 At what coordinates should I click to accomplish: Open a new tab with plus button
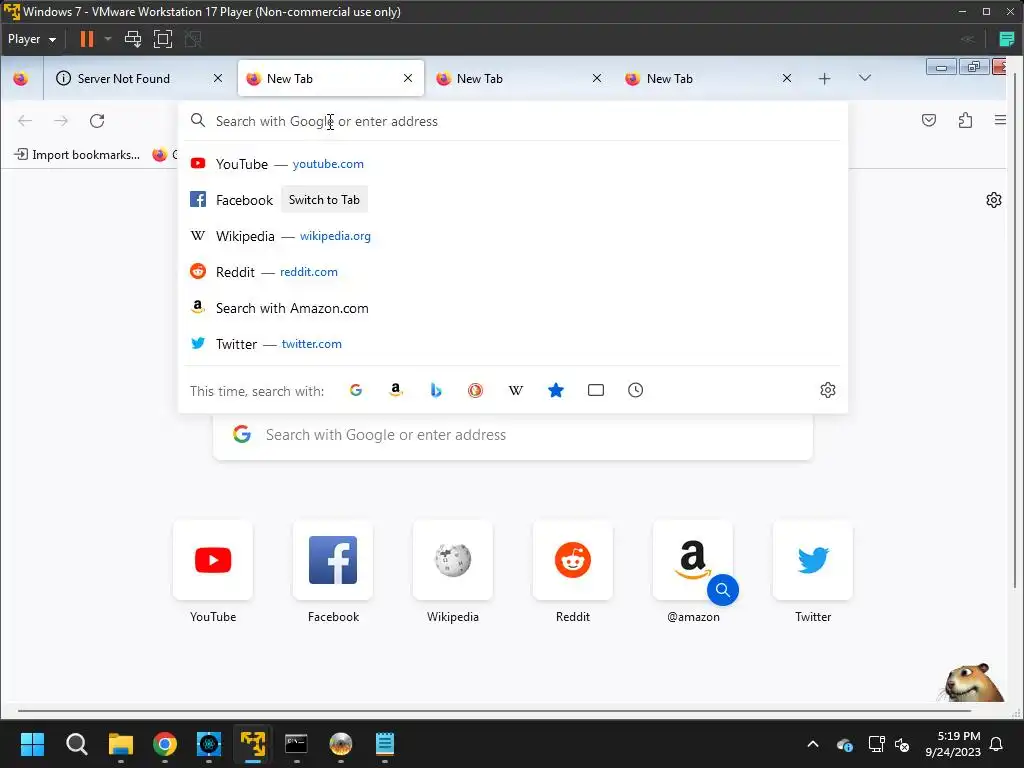point(824,78)
